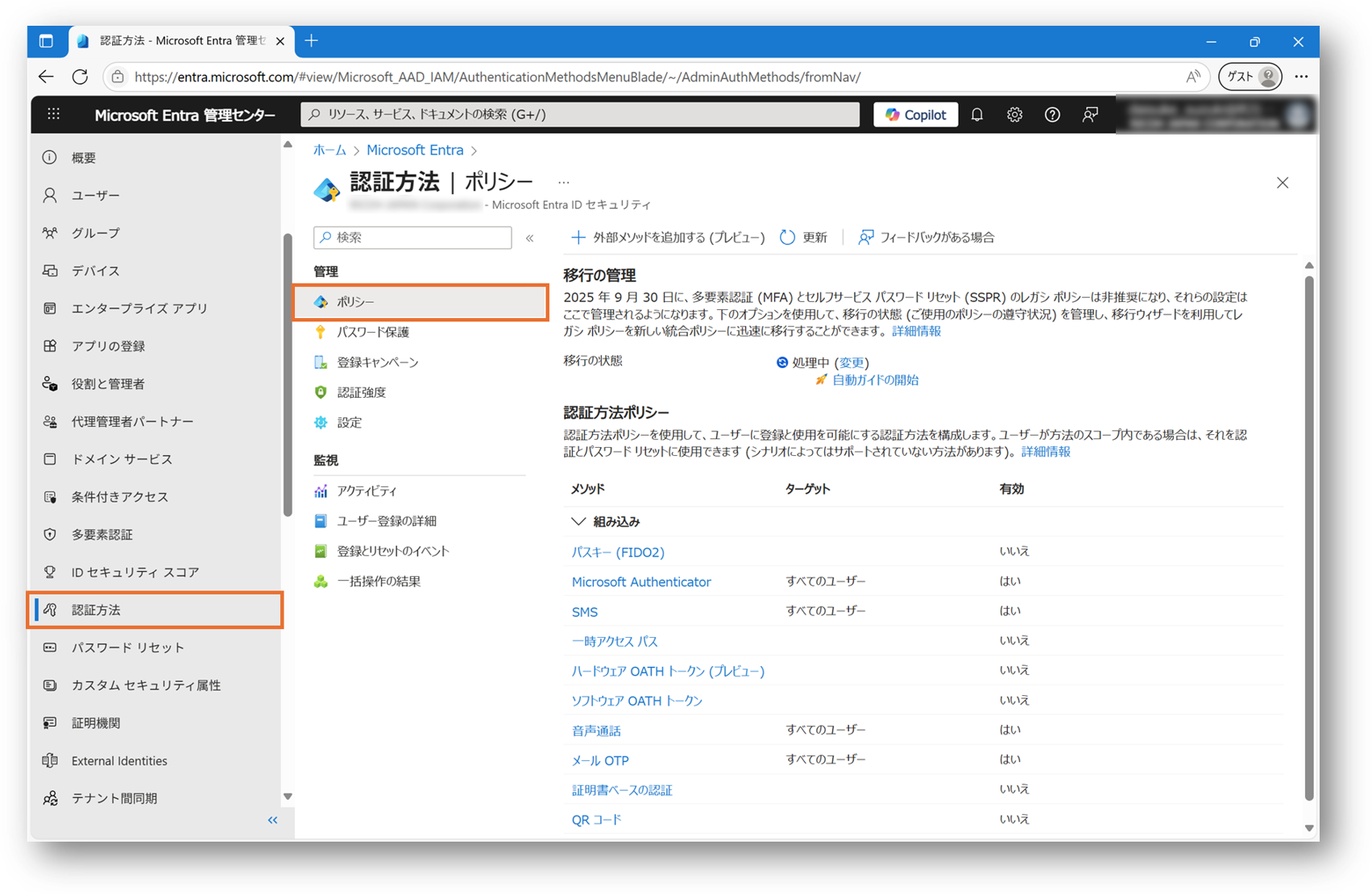Click 変更 link next to 処理中
The width and height of the screenshot is (1372, 894).
tap(852, 363)
